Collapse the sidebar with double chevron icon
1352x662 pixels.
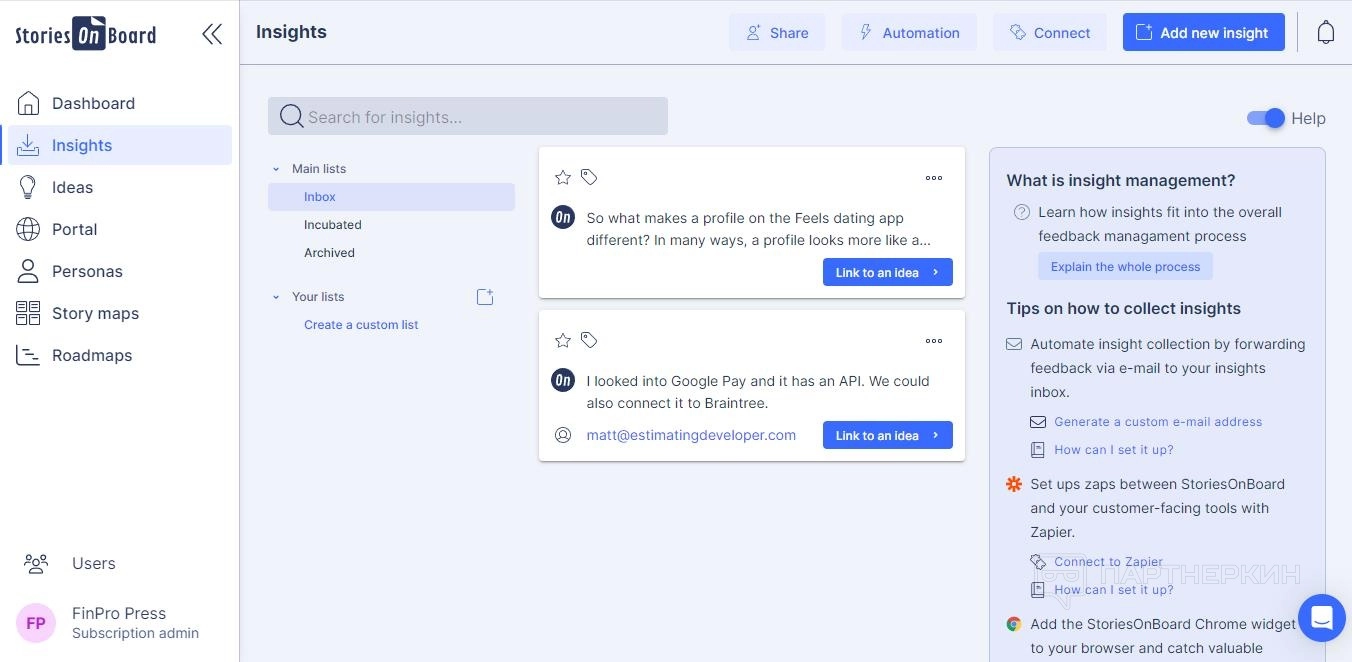[x=211, y=34]
